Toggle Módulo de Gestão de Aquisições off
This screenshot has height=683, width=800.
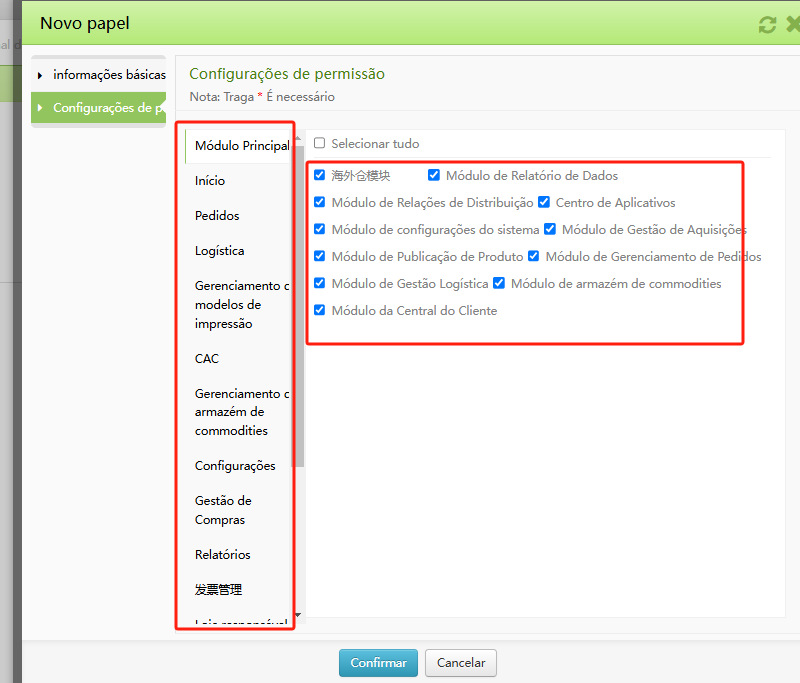(549, 229)
